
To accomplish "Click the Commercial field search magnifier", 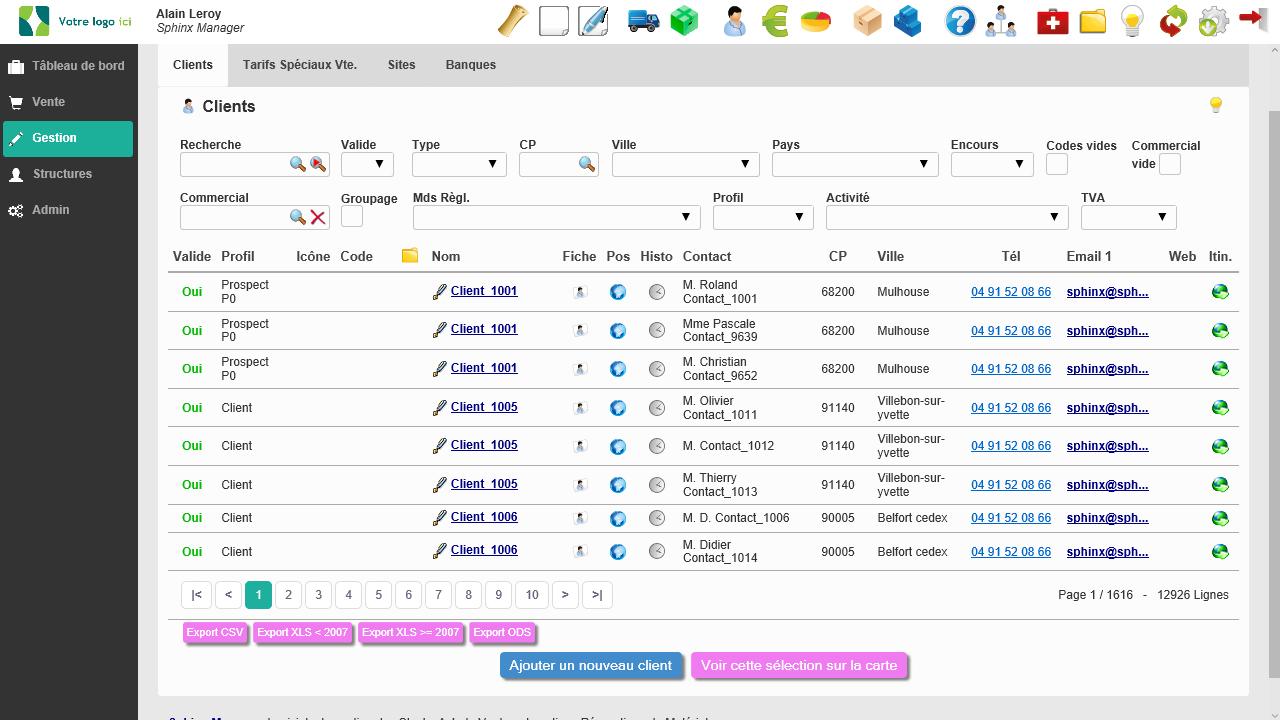I will tap(298, 217).
